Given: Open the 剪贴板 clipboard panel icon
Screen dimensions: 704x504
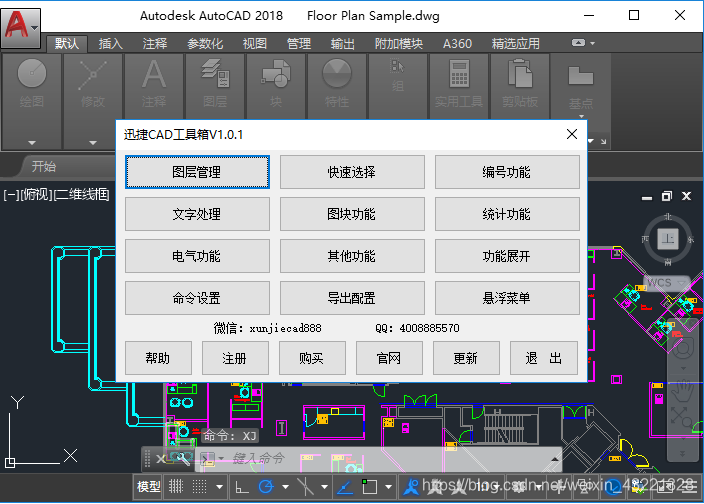Looking at the screenshot, I should point(520,74).
